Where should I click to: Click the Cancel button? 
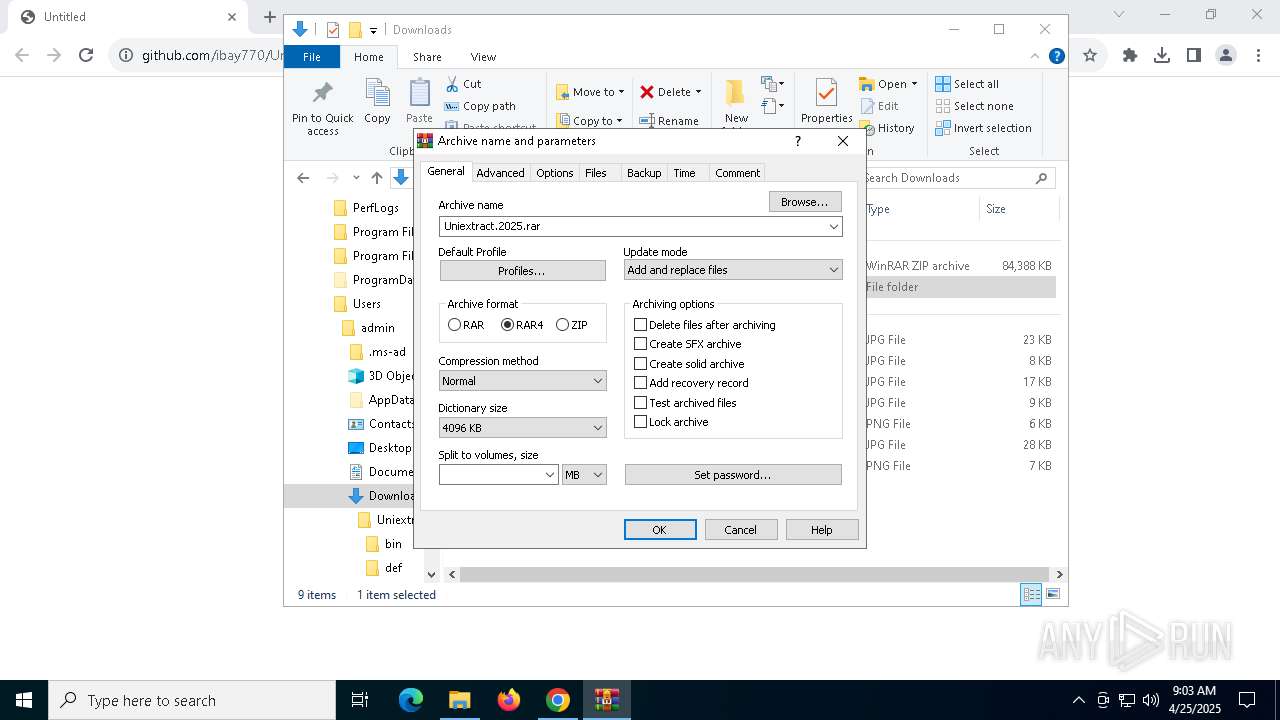click(x=741, y=530)
